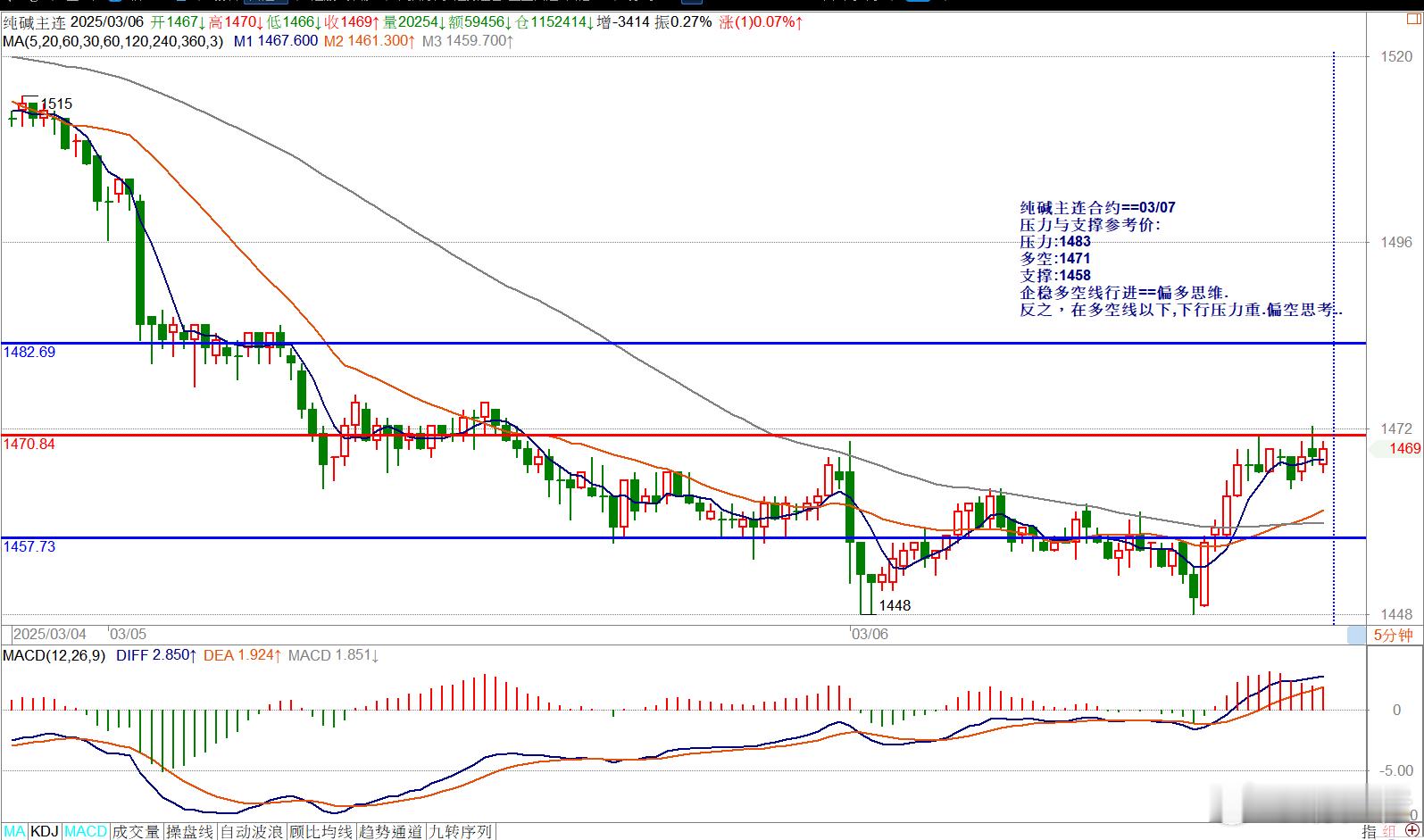Click the DIFF 2.850 value
The image size is (1424, 840).
pyautogui.click(x=156, y=655)
